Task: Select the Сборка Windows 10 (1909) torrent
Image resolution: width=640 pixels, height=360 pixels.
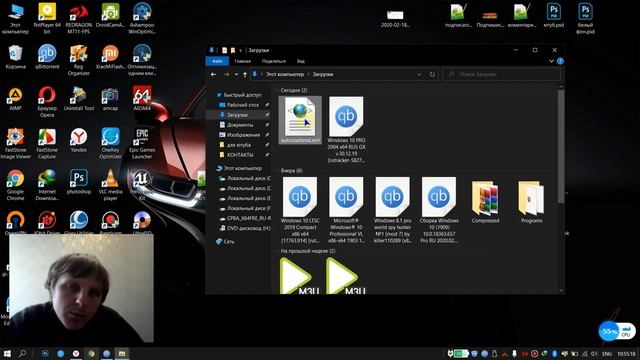Action: [x=439, y=210]
